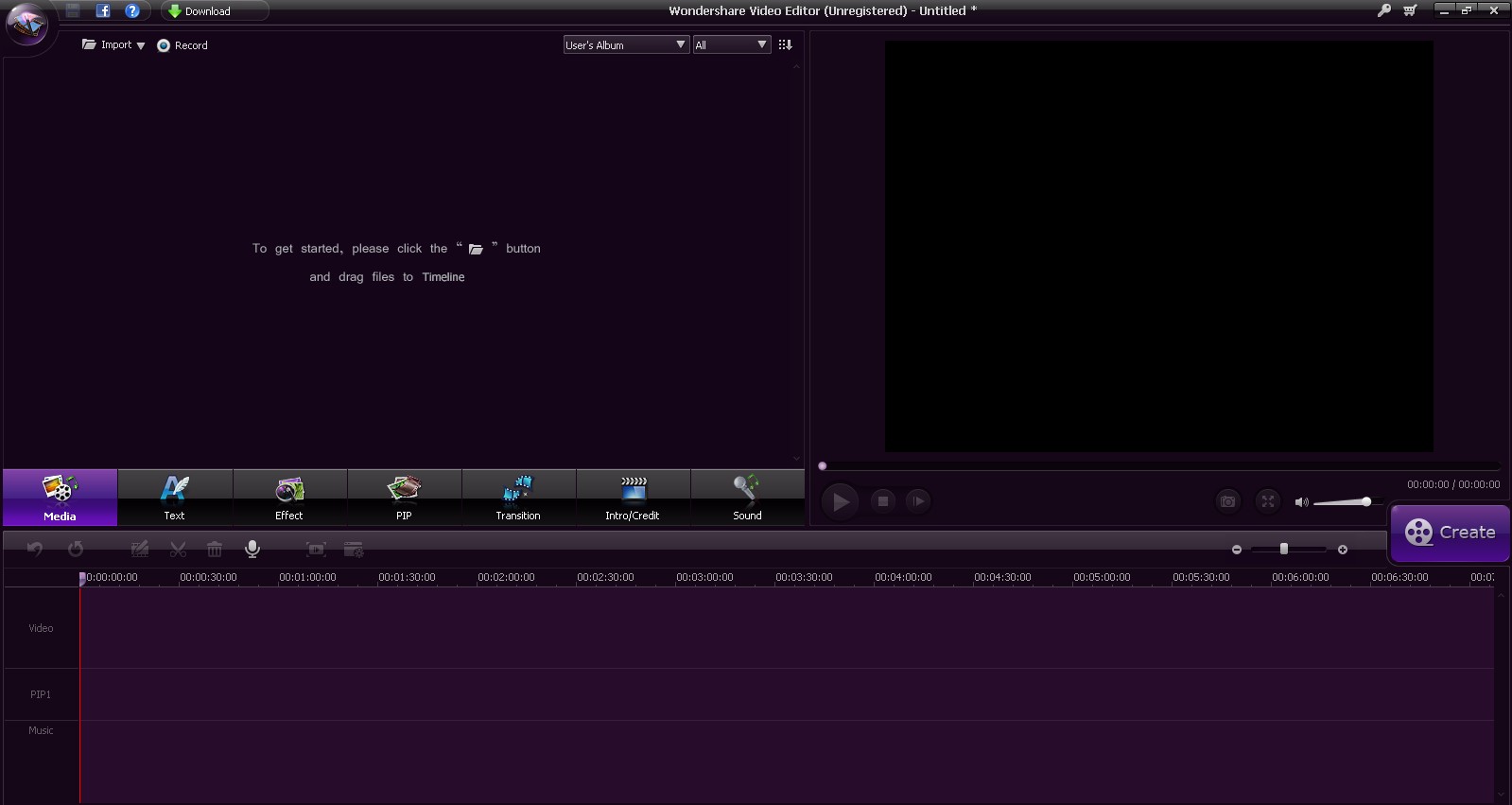Click the Create button
Screen dimensions: 1512x805
tap(1450, 533)
